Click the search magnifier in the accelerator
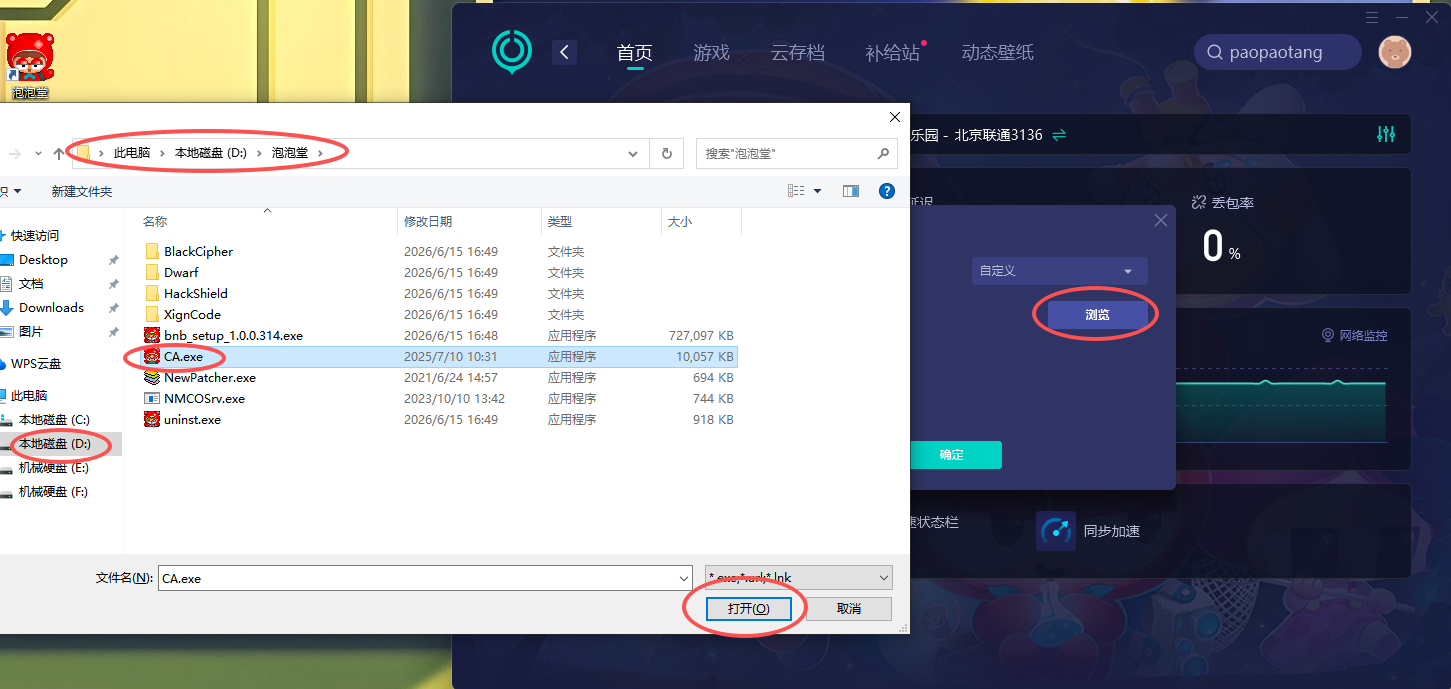This screenshot has width=1451, height=689. 1214,52
